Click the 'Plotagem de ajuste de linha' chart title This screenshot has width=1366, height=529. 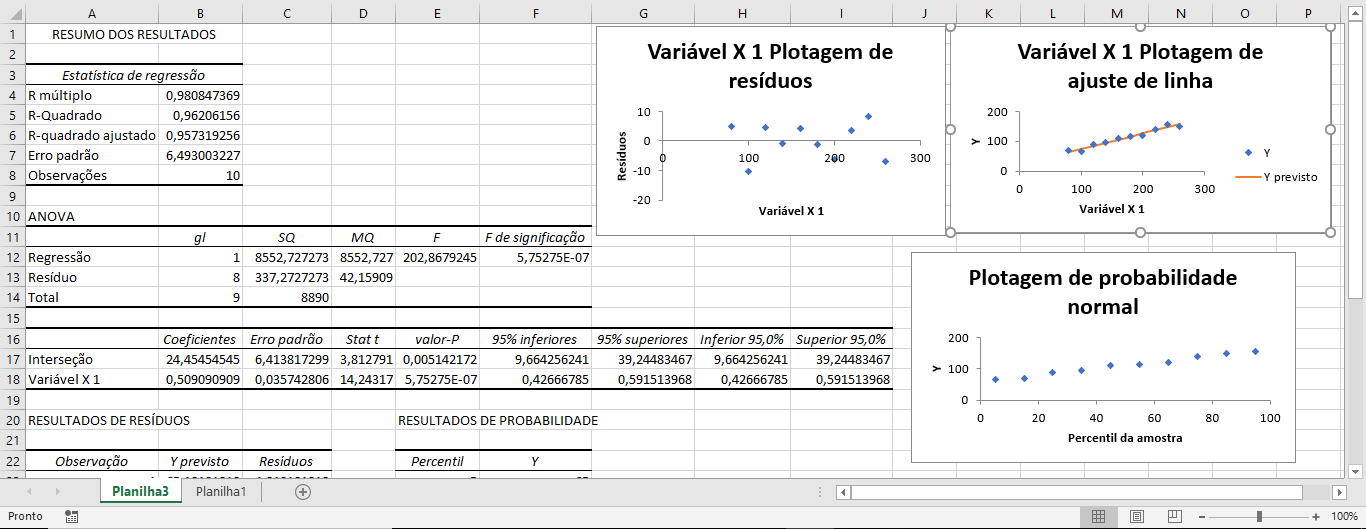[1140, 66]
